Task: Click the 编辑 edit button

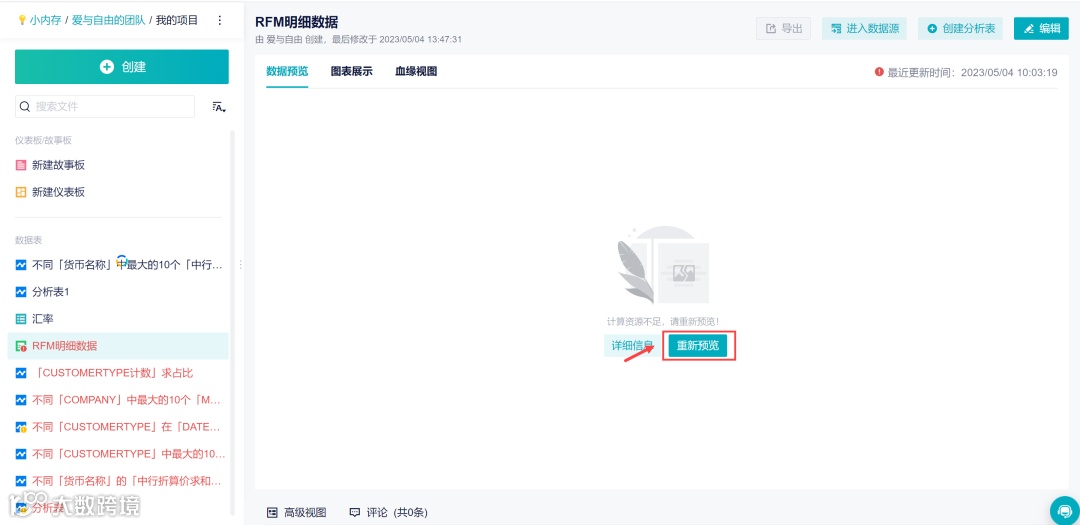Action: [1041, 28]
